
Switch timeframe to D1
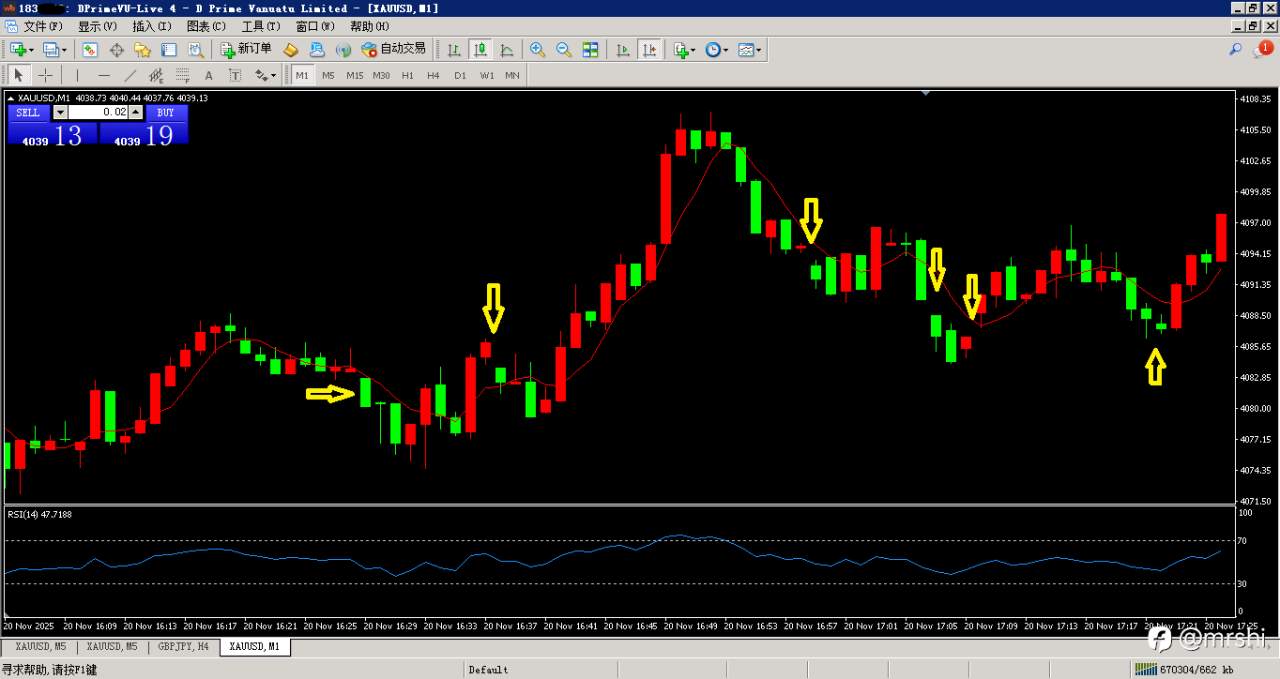pyautogui.click(x=460, y=75)
